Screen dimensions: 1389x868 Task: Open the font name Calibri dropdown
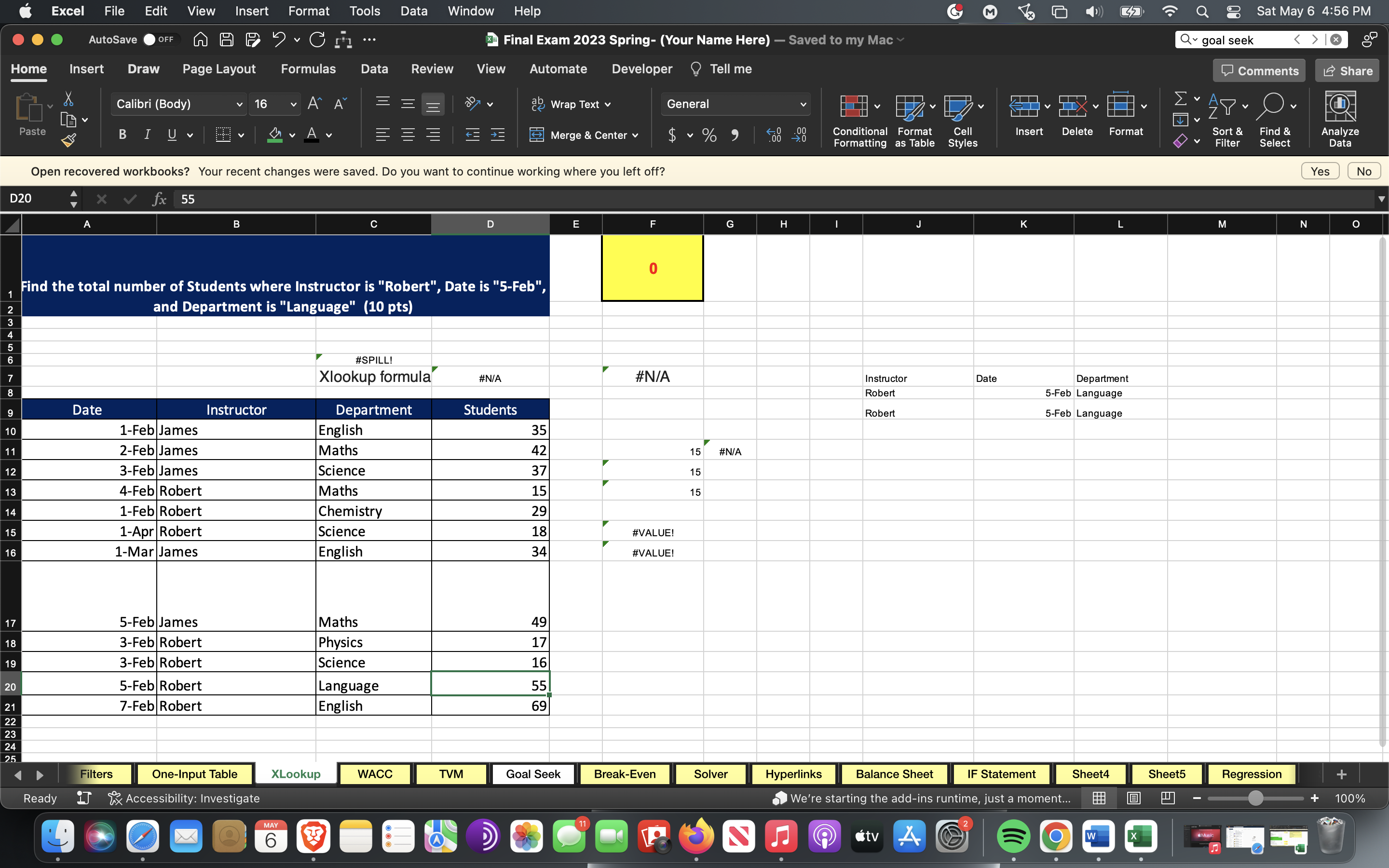point(239,104)
